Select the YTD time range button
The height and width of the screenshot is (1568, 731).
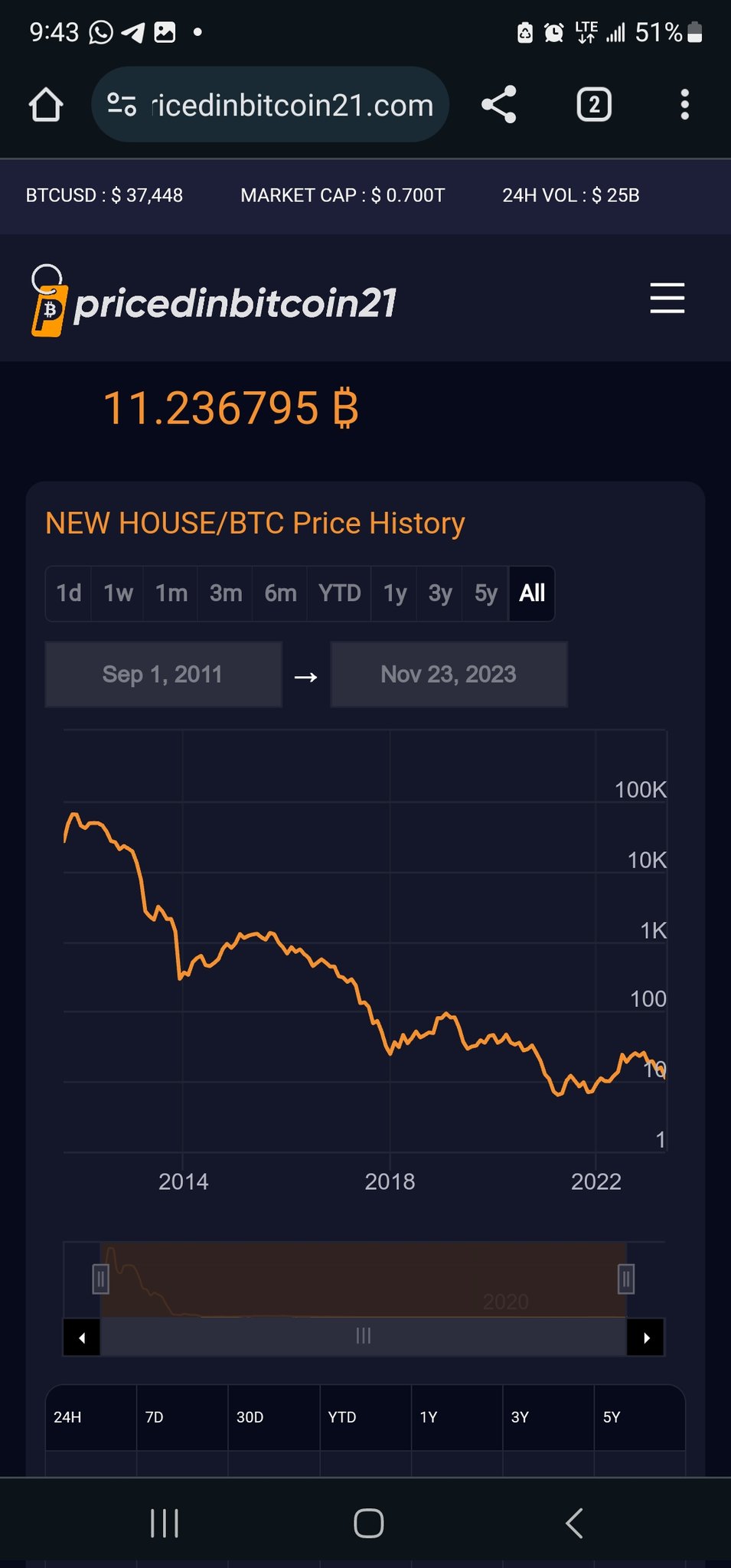coord(339,593)
